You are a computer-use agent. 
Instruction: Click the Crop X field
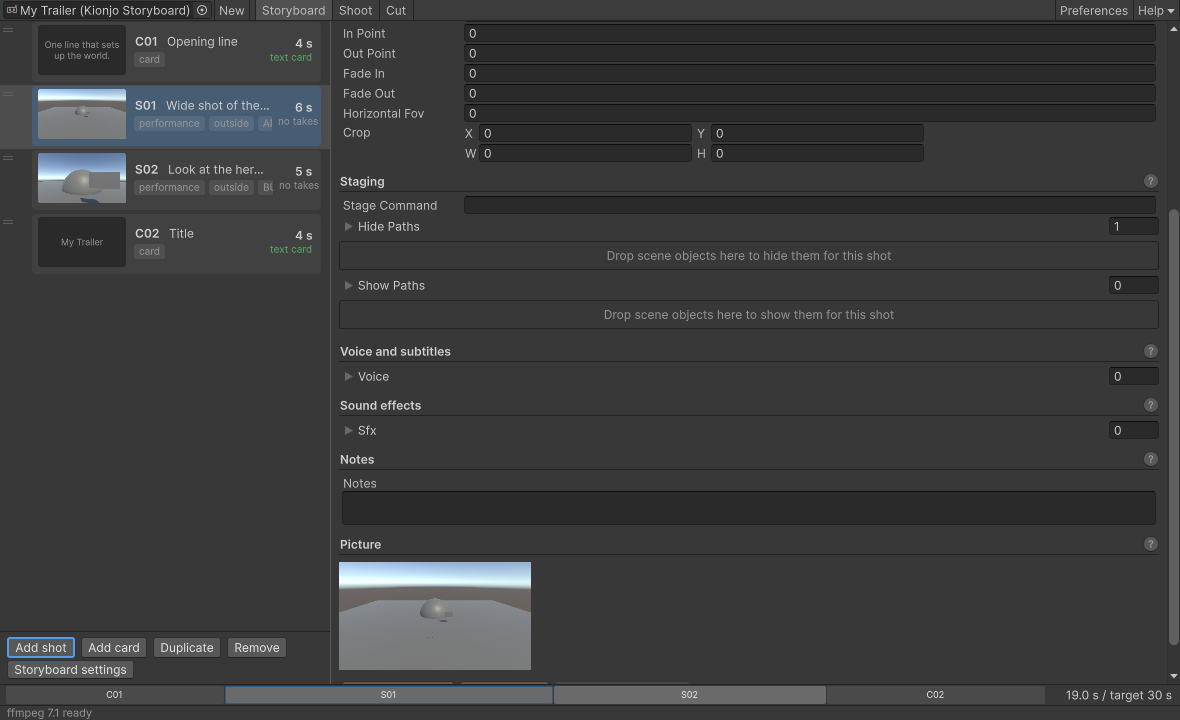tap(585, 133)
